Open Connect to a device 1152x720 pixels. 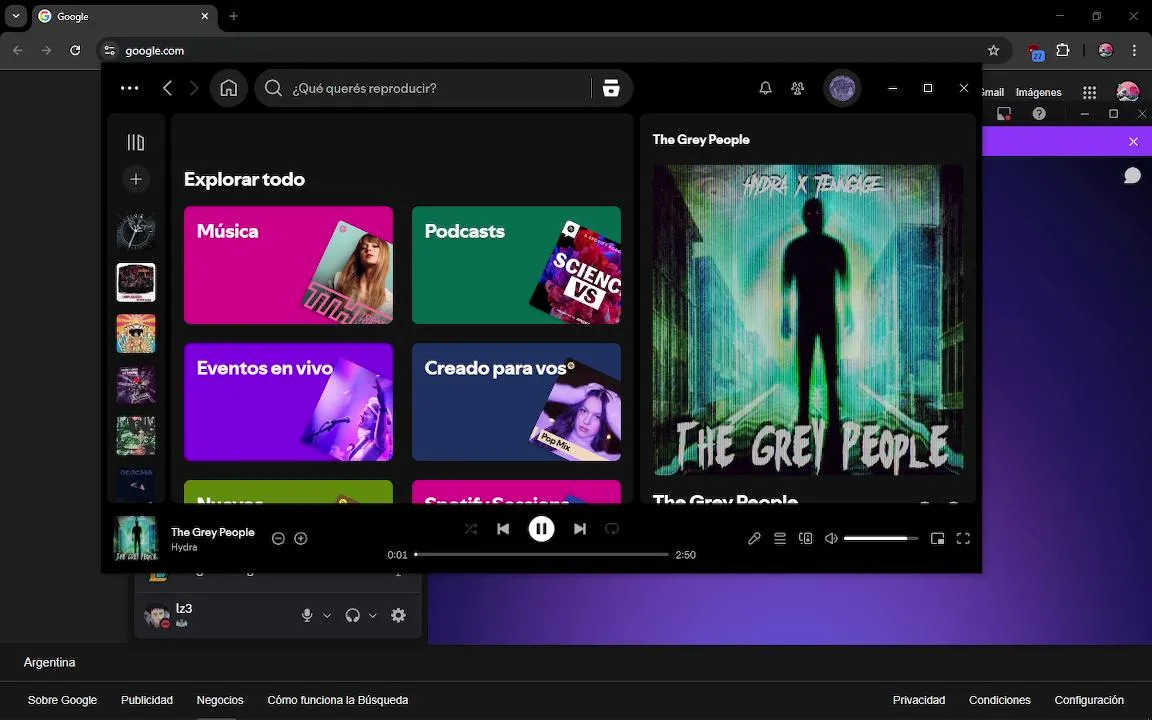point(806,539)
